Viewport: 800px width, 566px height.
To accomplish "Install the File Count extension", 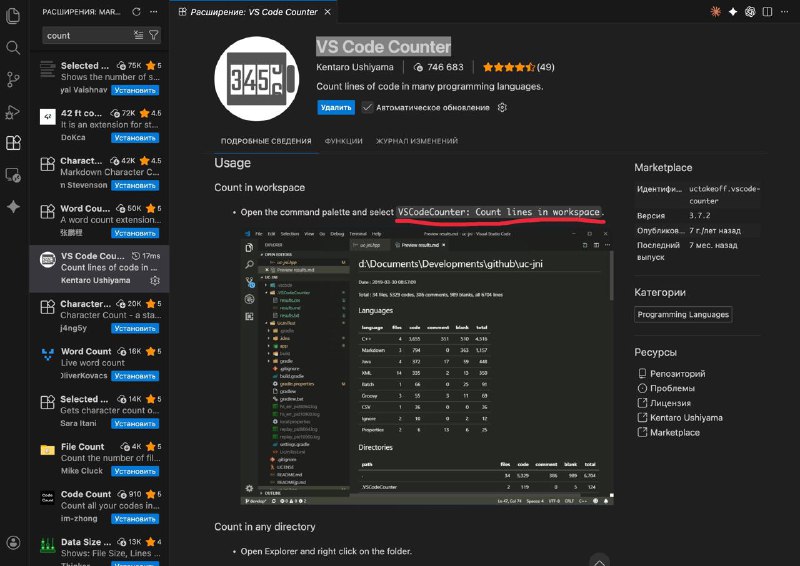I will [x=135, y=472].
